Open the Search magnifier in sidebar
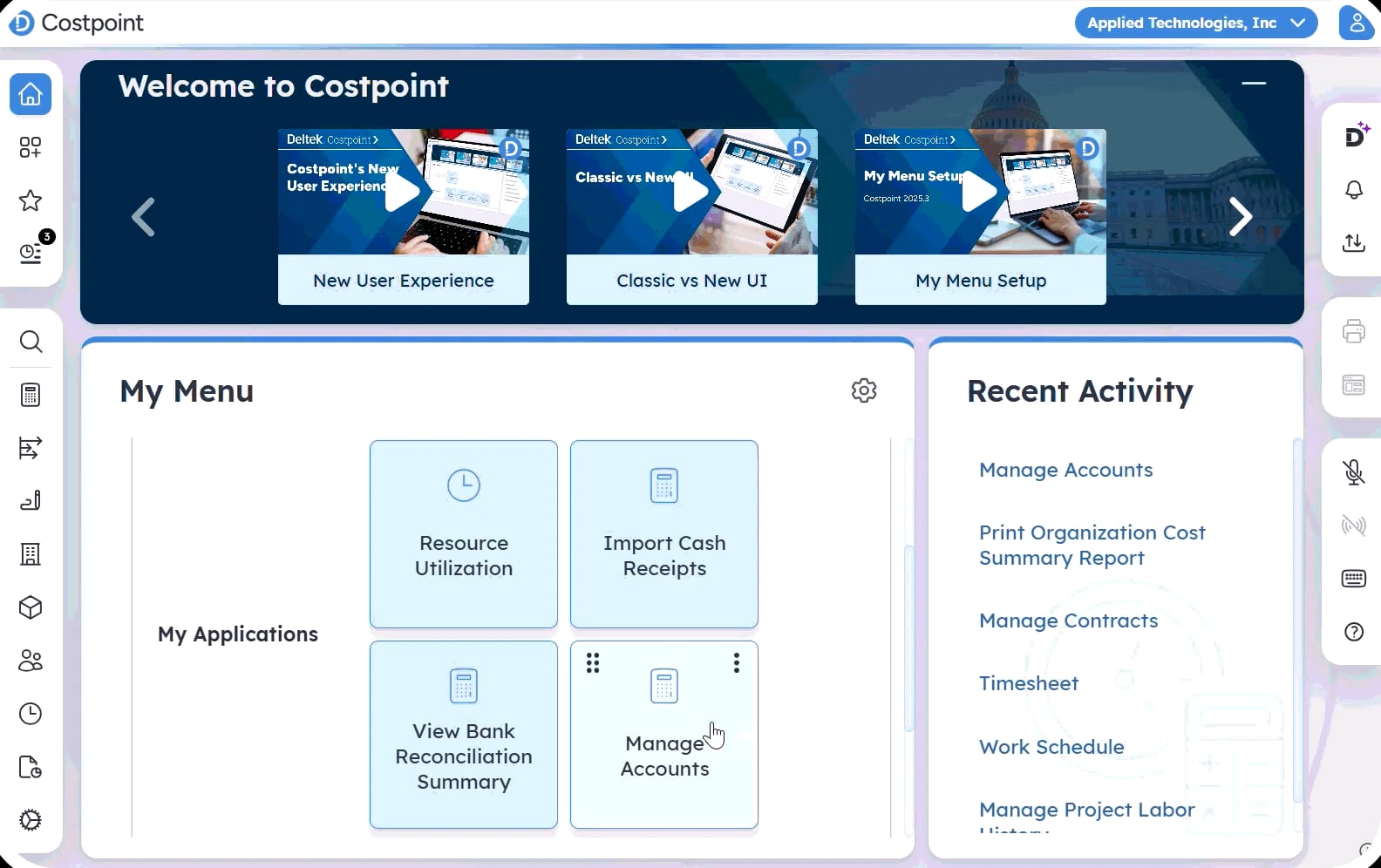The height and width of the screenshot is (868, 1381). [x=31, y=342]
